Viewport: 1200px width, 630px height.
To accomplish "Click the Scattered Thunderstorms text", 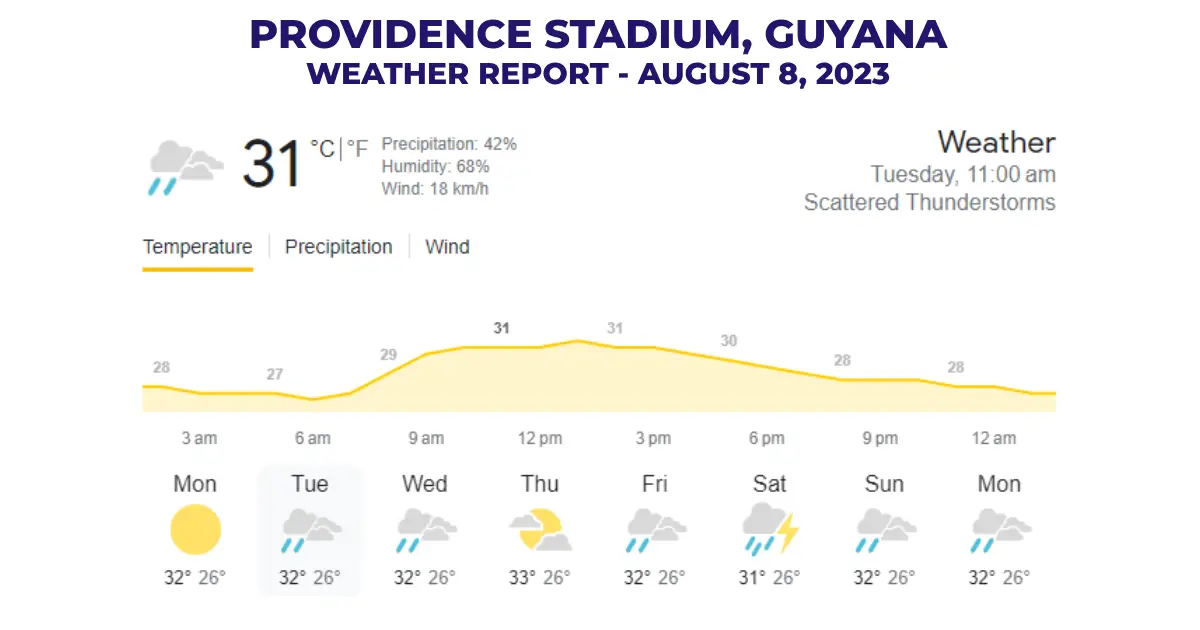I will 929,202.
